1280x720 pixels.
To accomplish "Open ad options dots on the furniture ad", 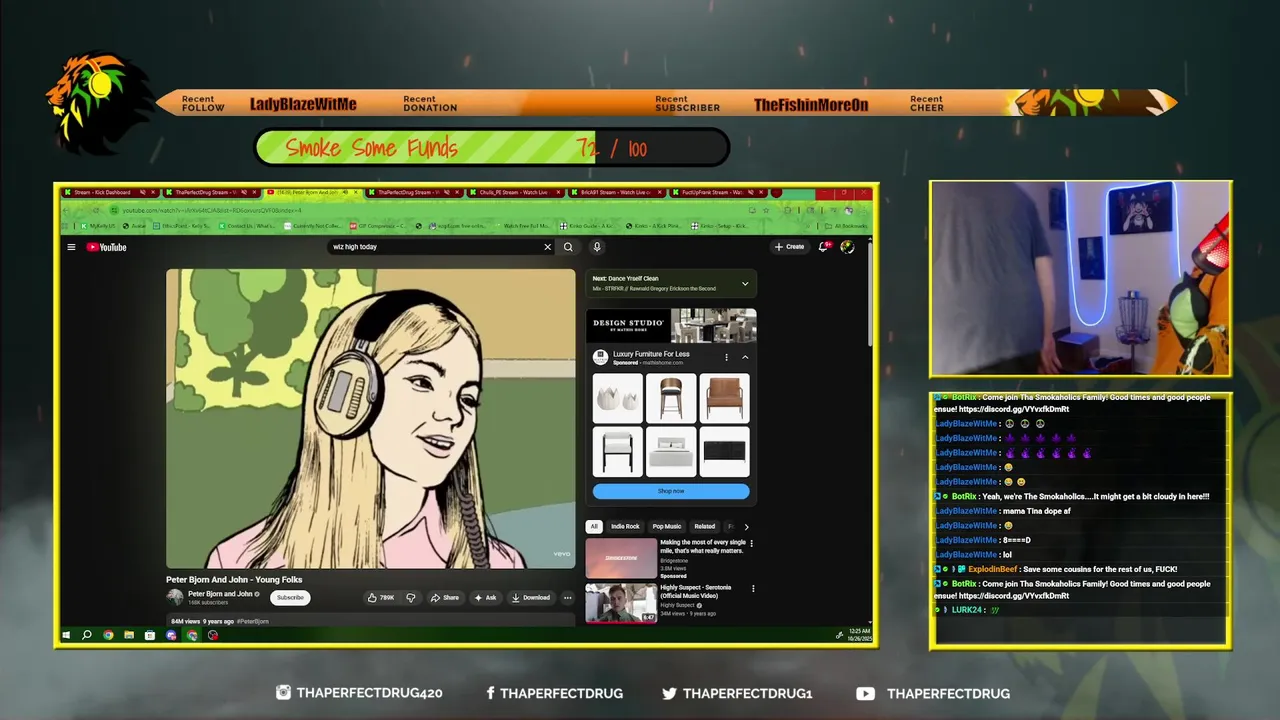I will [x=726, y=357].
